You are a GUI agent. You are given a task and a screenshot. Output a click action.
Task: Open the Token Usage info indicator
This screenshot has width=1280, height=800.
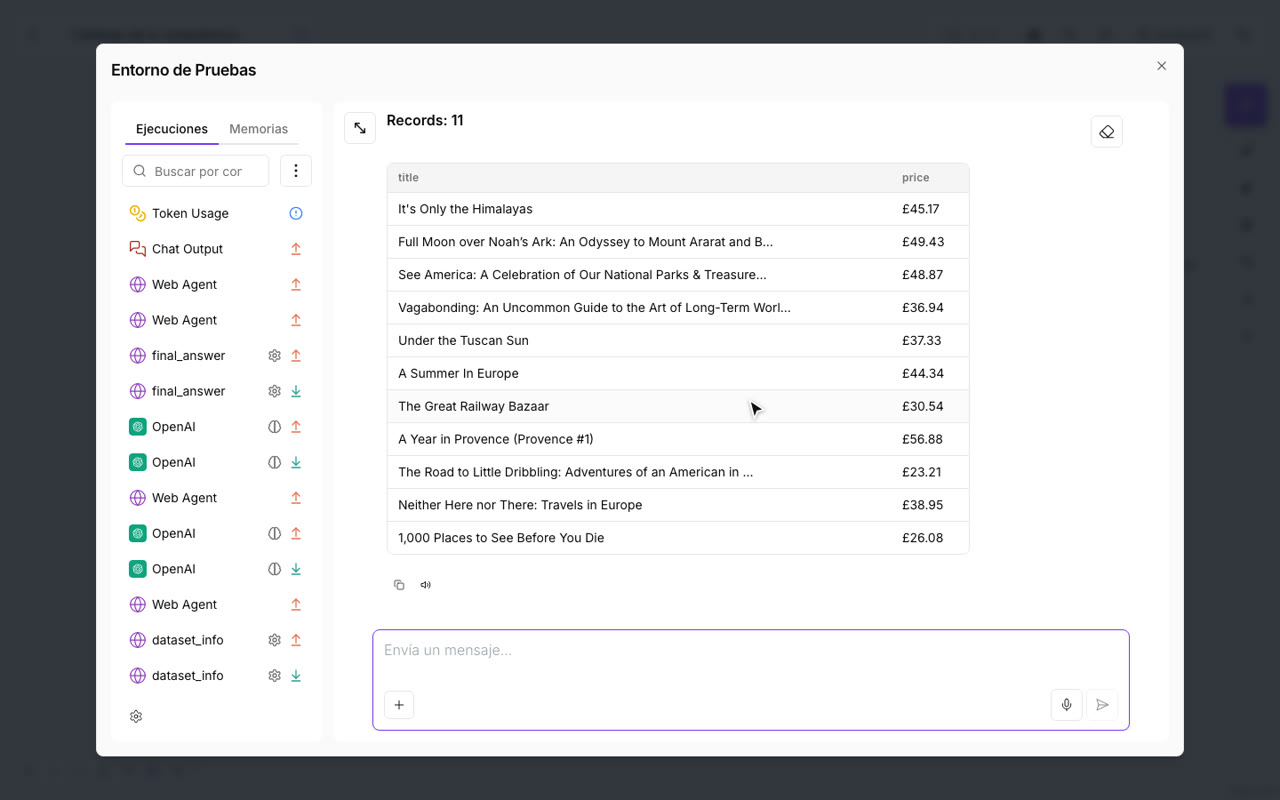click(296, 213)
